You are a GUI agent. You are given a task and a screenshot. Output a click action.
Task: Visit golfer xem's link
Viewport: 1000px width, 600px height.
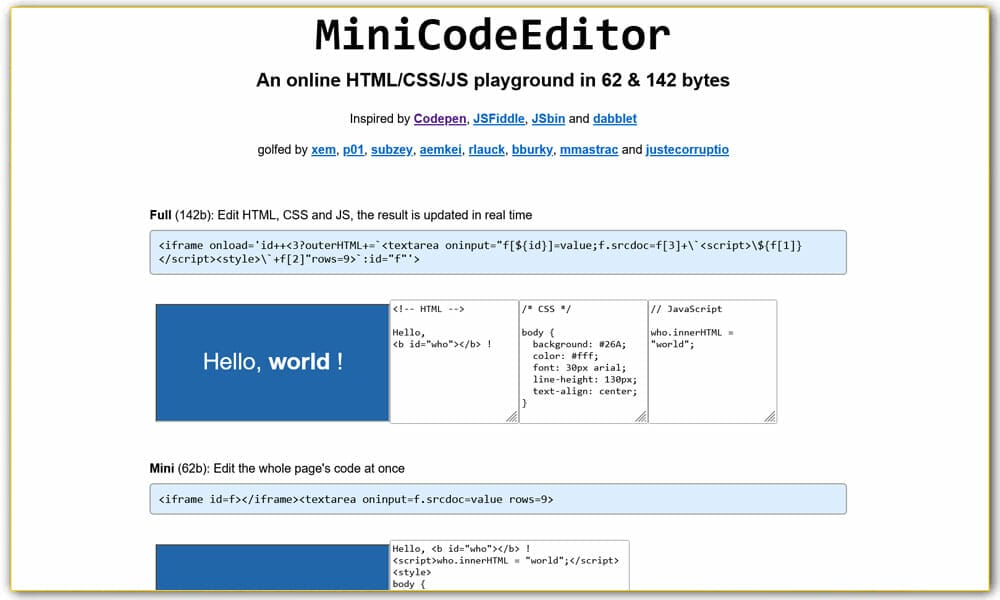[x=323, y=149]
